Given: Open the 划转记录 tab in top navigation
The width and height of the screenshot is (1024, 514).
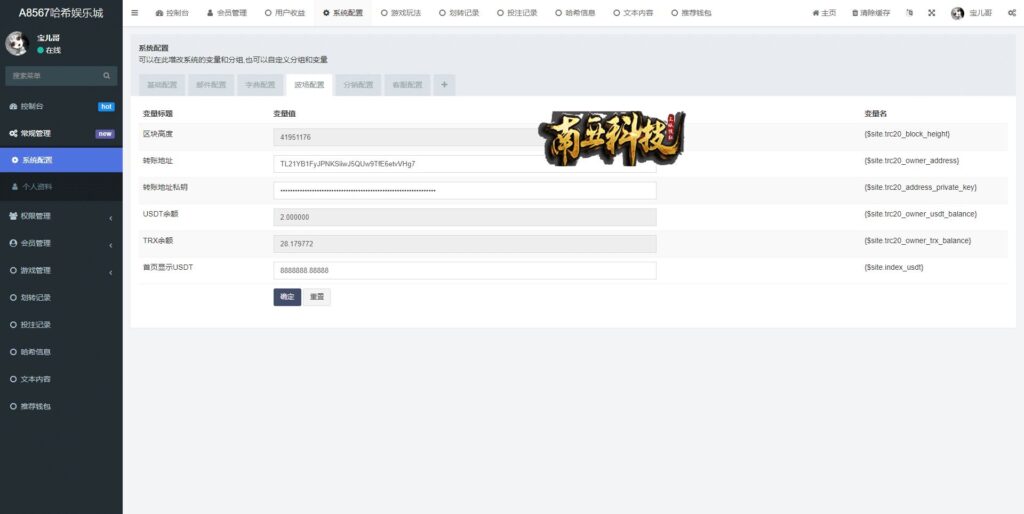Looking at the screenshot, I should (x=459, y=13).
